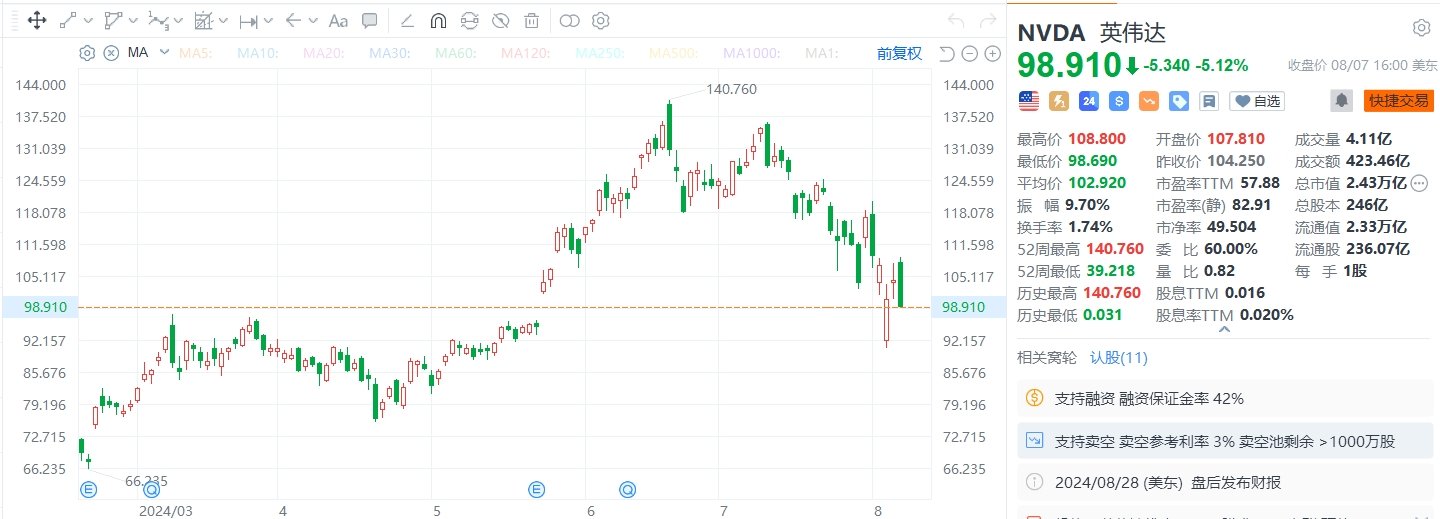This screenshot has height=519, width=1440.
Task: Click the blue price tag icon
Action: 1179,100
